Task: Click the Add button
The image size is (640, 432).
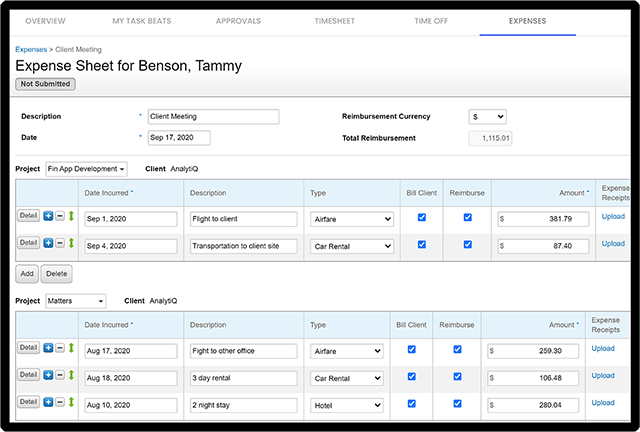Action: click(x=27, y=274)
